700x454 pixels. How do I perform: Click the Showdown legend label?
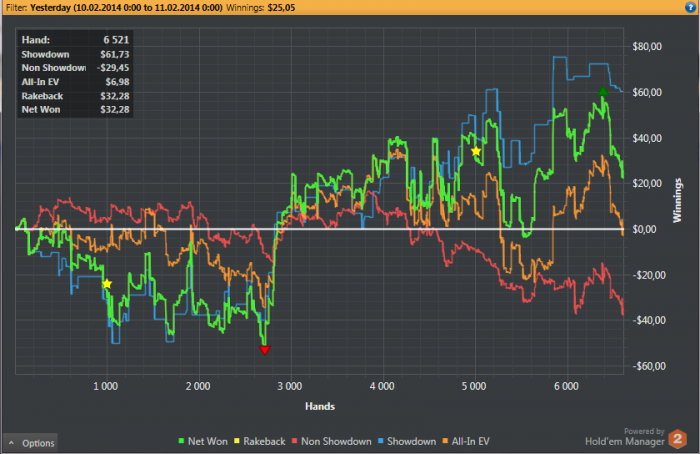pos(412,442)
